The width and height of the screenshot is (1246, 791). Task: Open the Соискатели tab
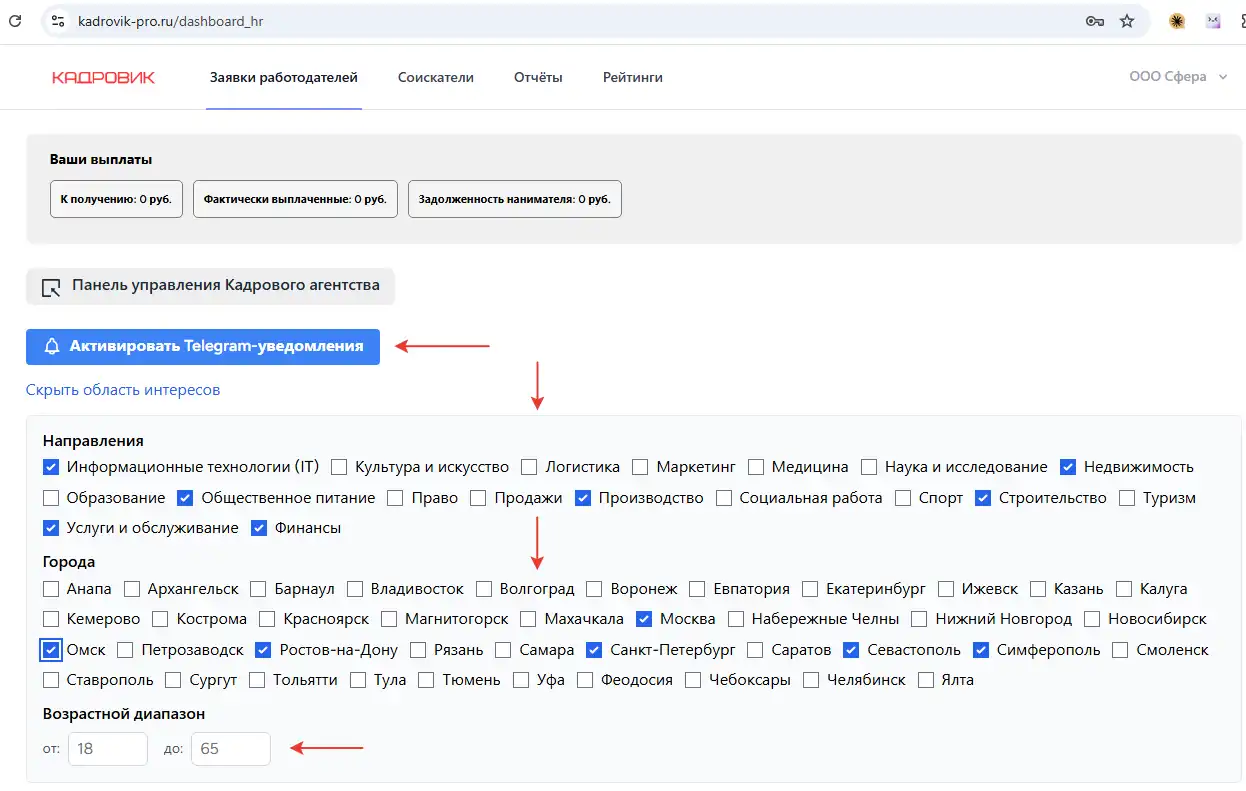[x=435, y=77]
